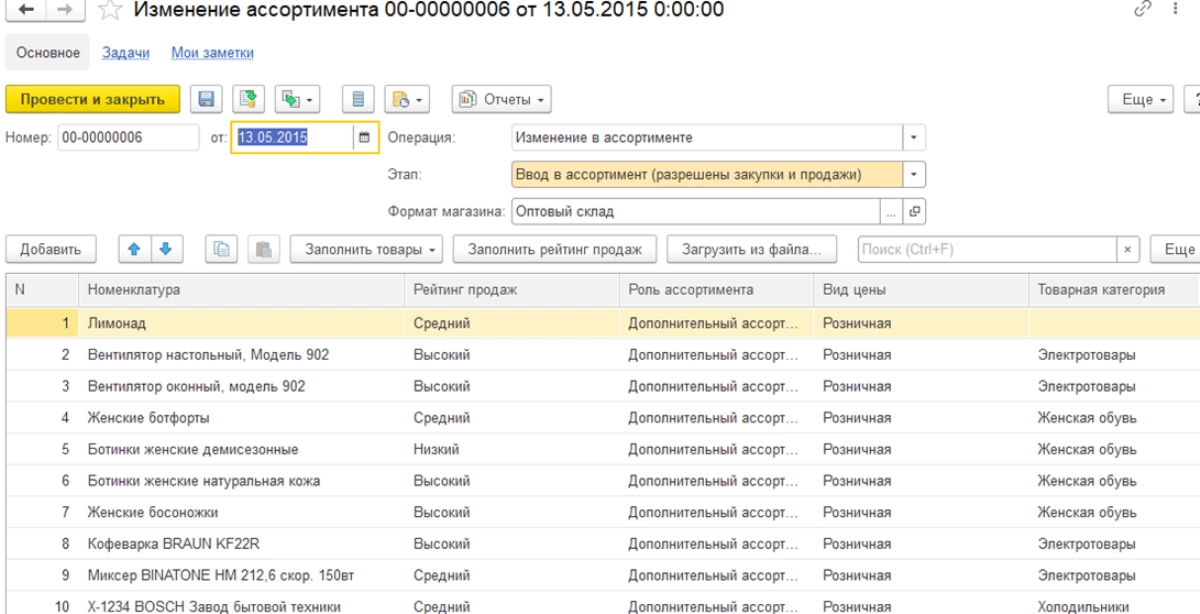Click into the Поиск search field
Image resolution: width=1200 pixels, height=614 pixels.
pyautogui.click(x=988, y=249)
